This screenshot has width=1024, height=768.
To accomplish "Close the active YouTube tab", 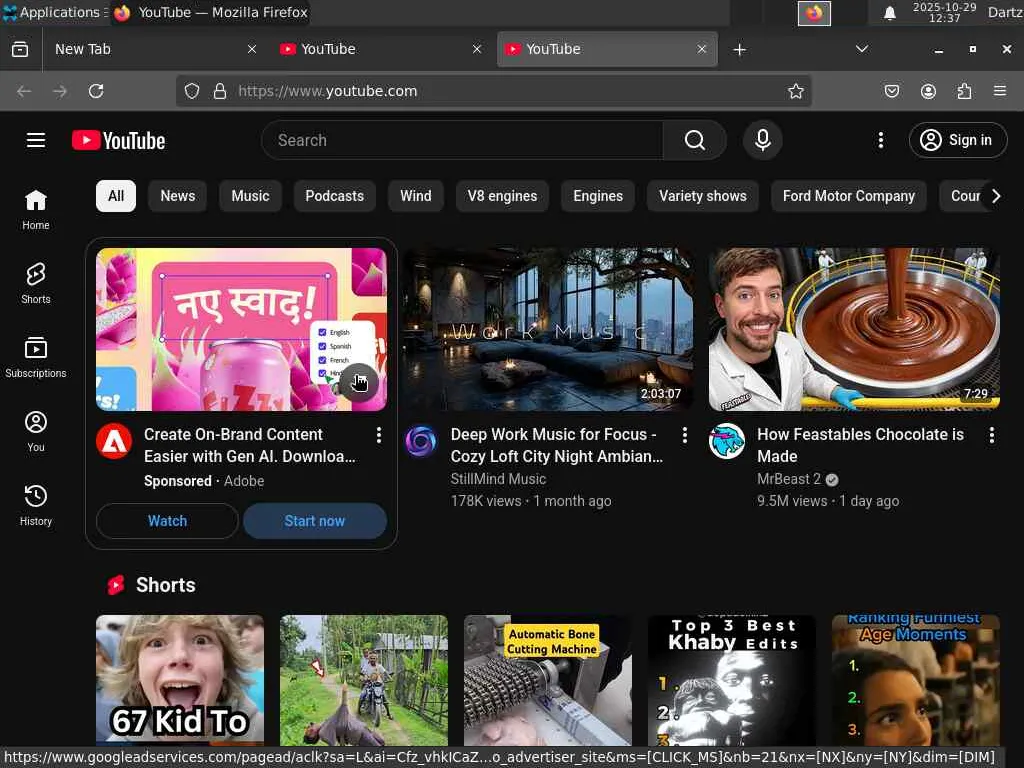I will 702,49.
